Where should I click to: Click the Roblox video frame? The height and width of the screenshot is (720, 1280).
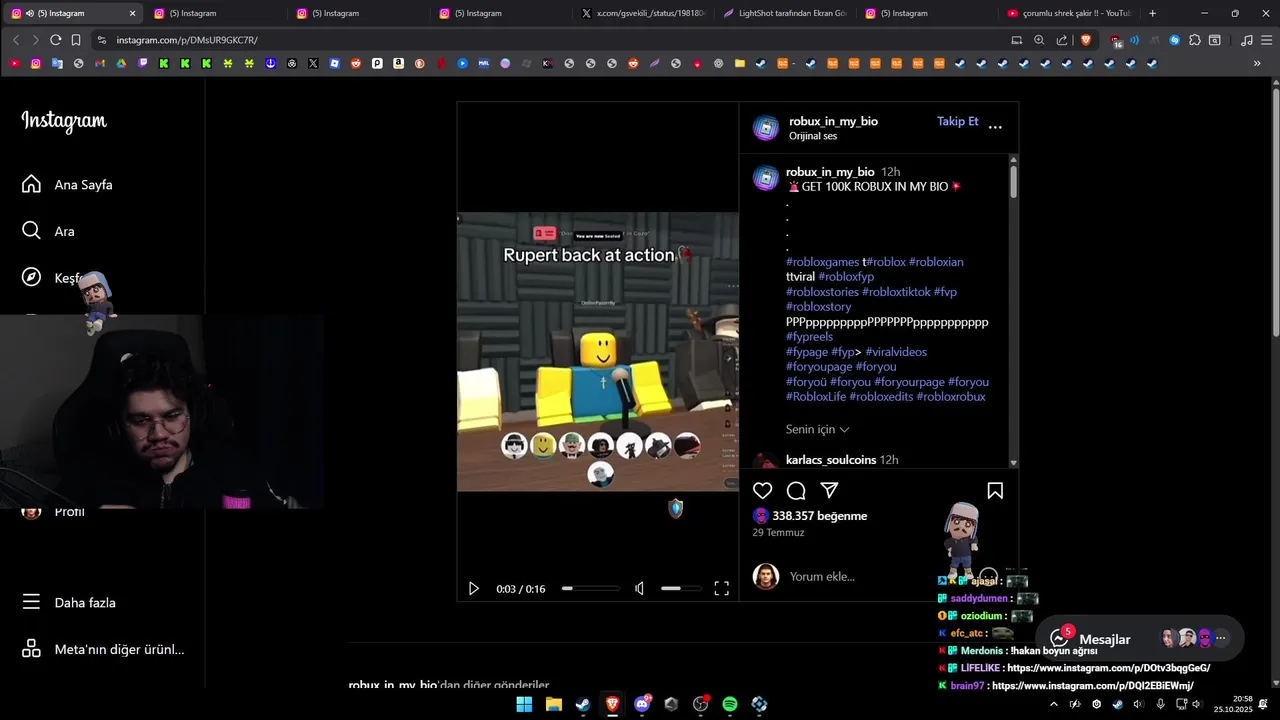(598, 351)
